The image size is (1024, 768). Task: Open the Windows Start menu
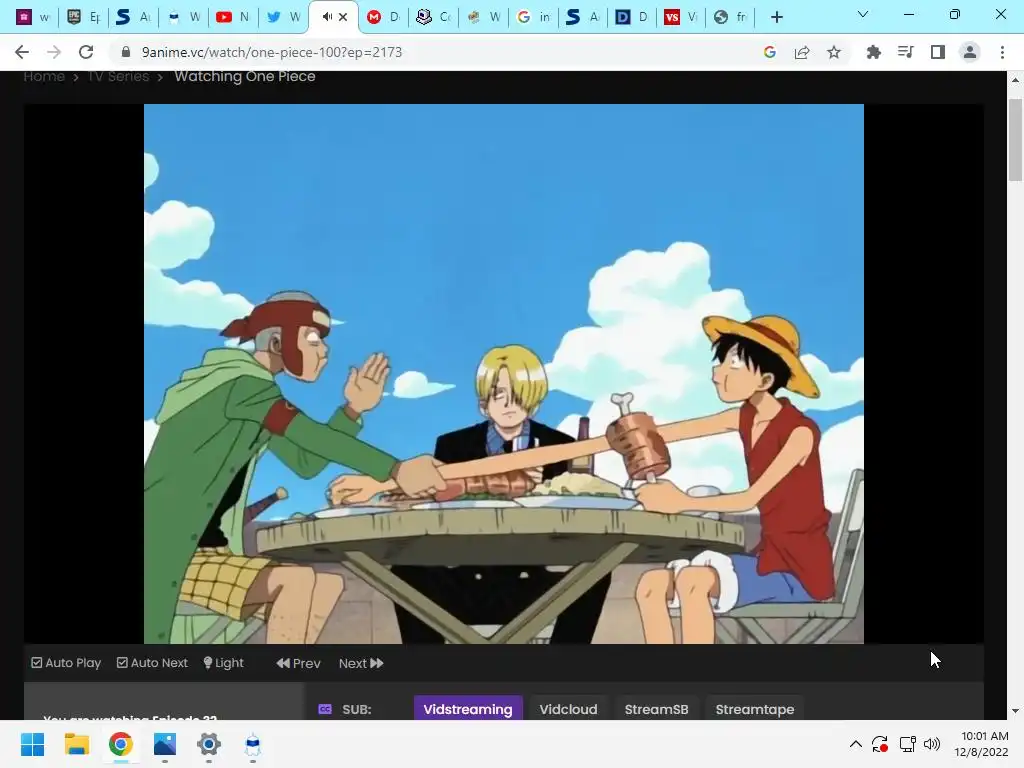(x=33, y=744)
